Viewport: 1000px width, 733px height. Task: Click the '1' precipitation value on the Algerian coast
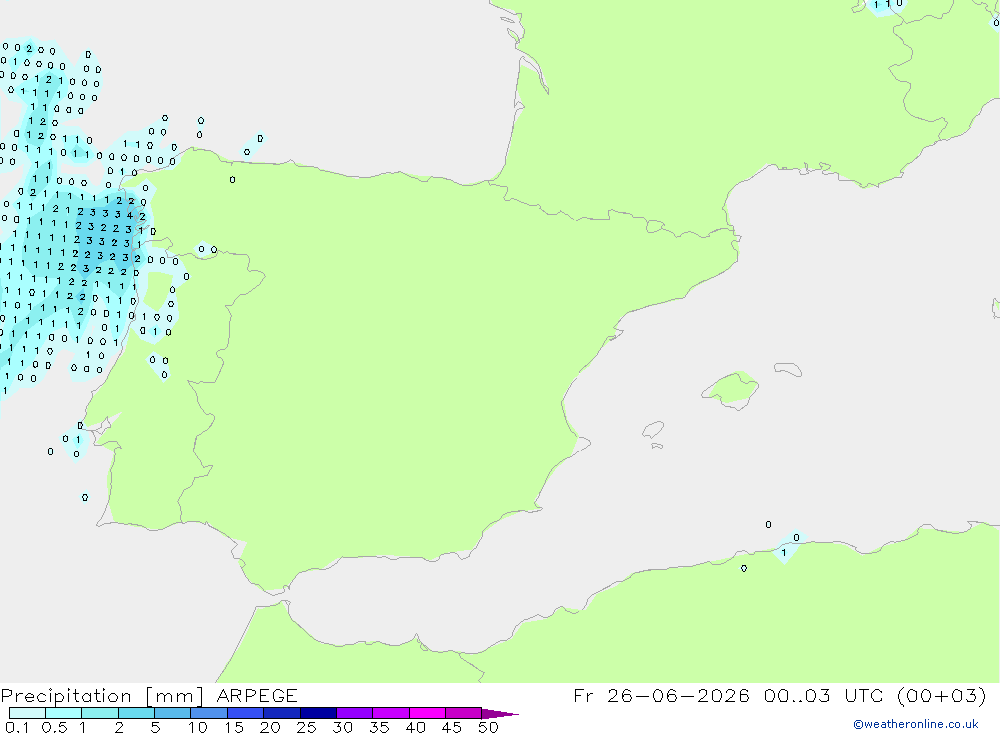coord(784,553)
